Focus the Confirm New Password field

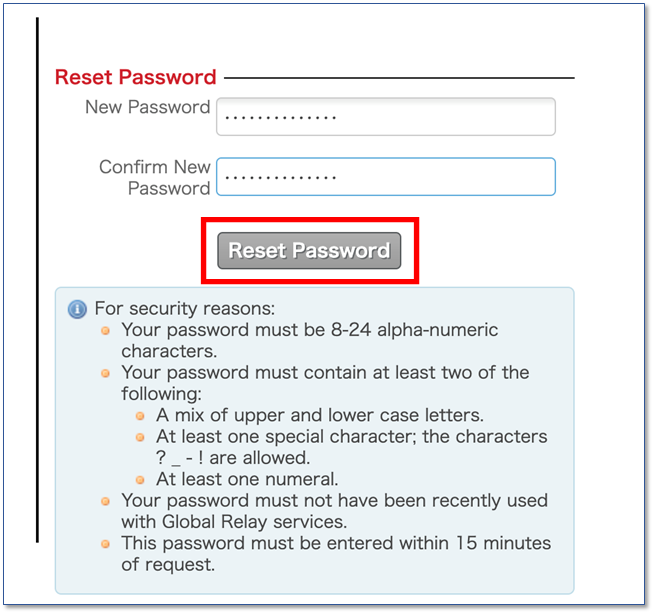click(x=386, y=176)
